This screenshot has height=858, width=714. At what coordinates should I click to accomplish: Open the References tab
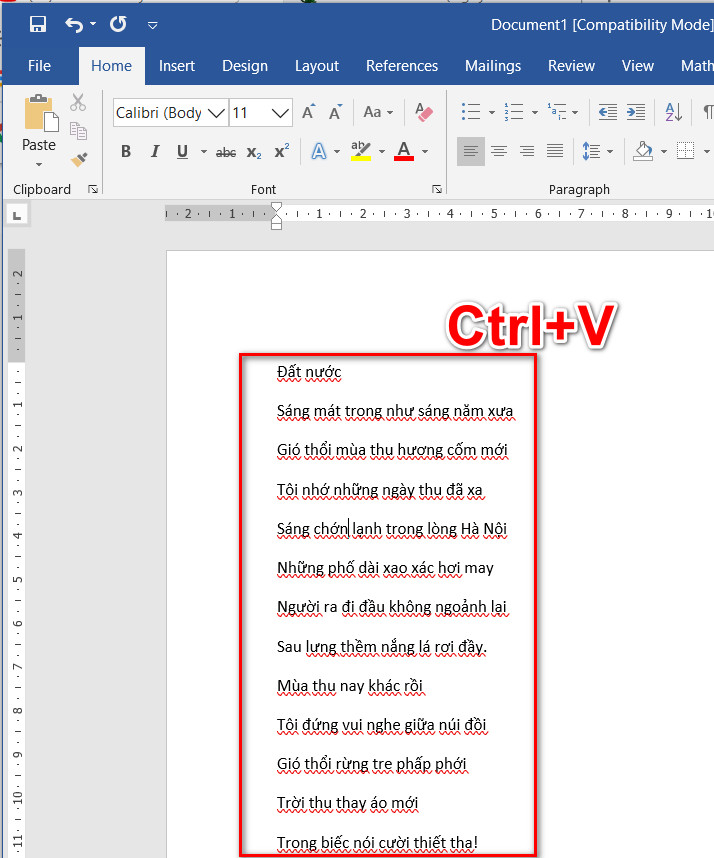point(402,66)
